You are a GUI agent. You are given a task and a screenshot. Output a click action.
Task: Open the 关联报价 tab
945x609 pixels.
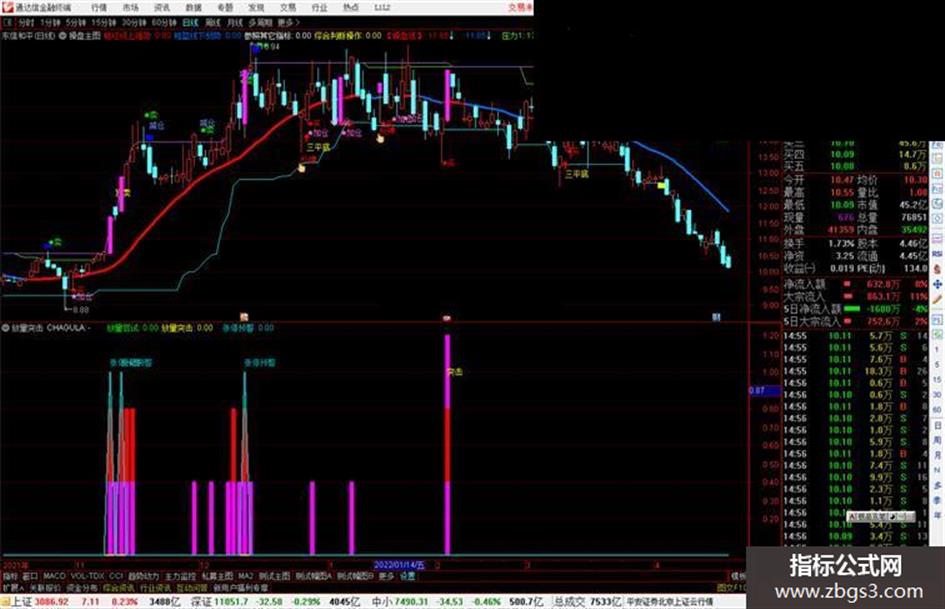point(45,587)
